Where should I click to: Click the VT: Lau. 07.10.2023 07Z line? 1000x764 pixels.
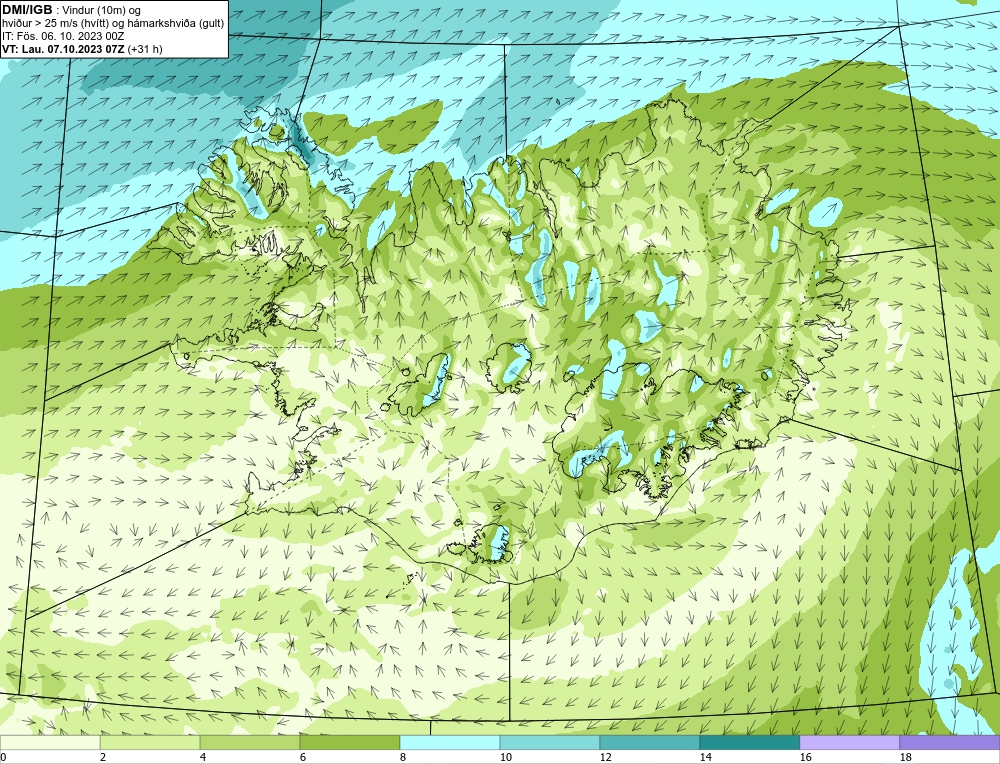(x=82, y=48)
